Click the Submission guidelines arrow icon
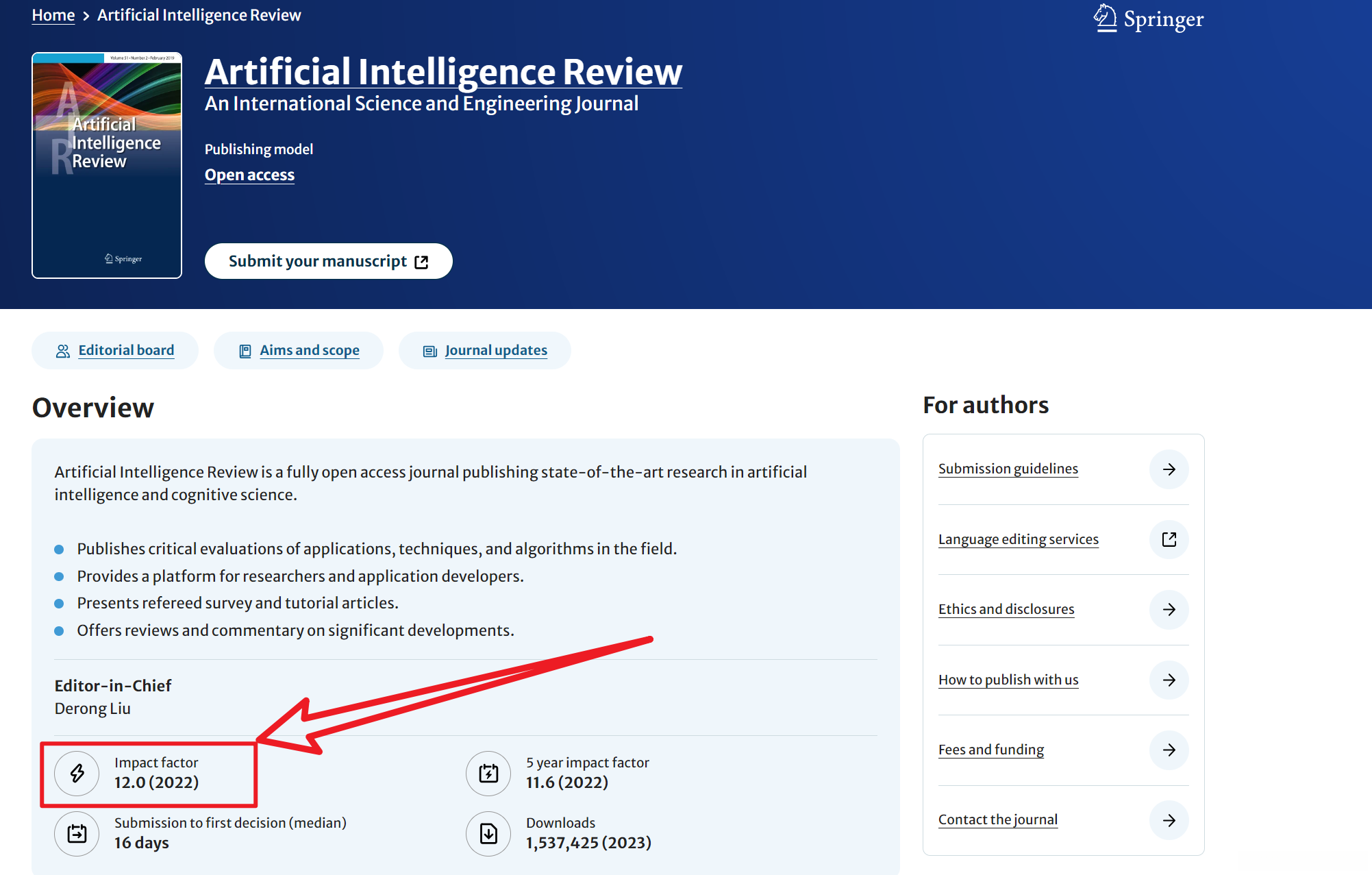This screenshot has width=1372, height=875. 1169,469
